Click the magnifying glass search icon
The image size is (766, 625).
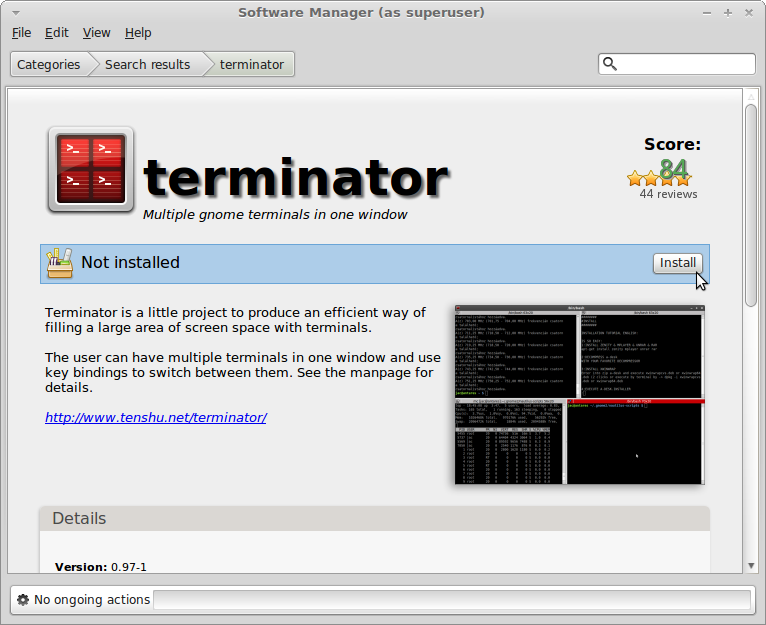pyautogui.click(x=610, y=64)
